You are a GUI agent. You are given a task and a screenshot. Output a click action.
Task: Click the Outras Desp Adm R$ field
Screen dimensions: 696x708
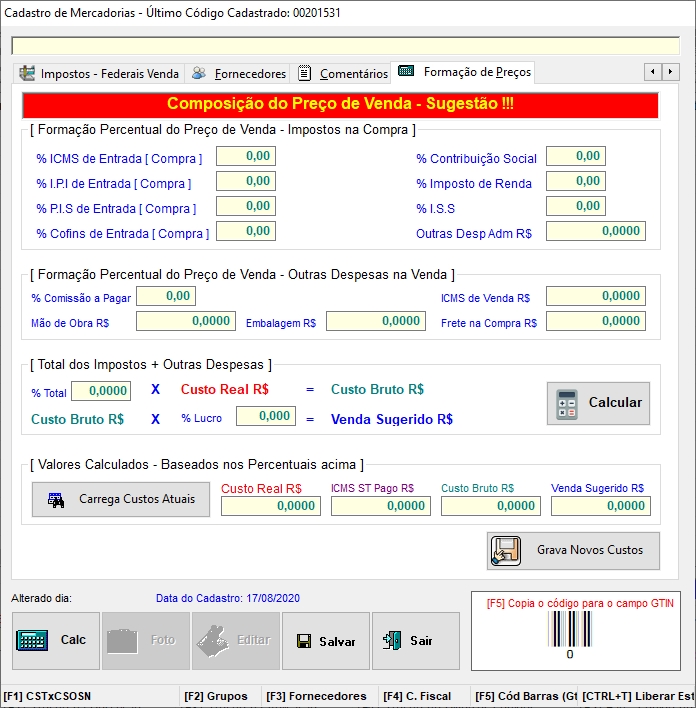tap(595, 231)
